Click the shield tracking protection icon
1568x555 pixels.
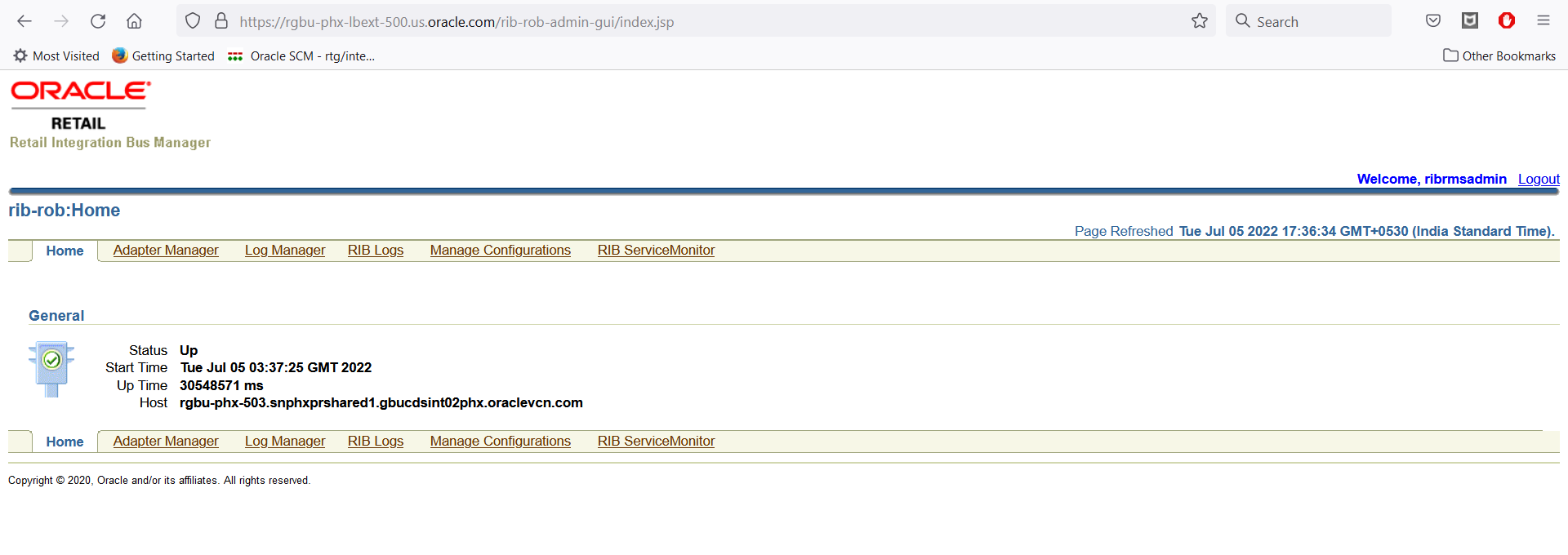[x=193, y=21]
